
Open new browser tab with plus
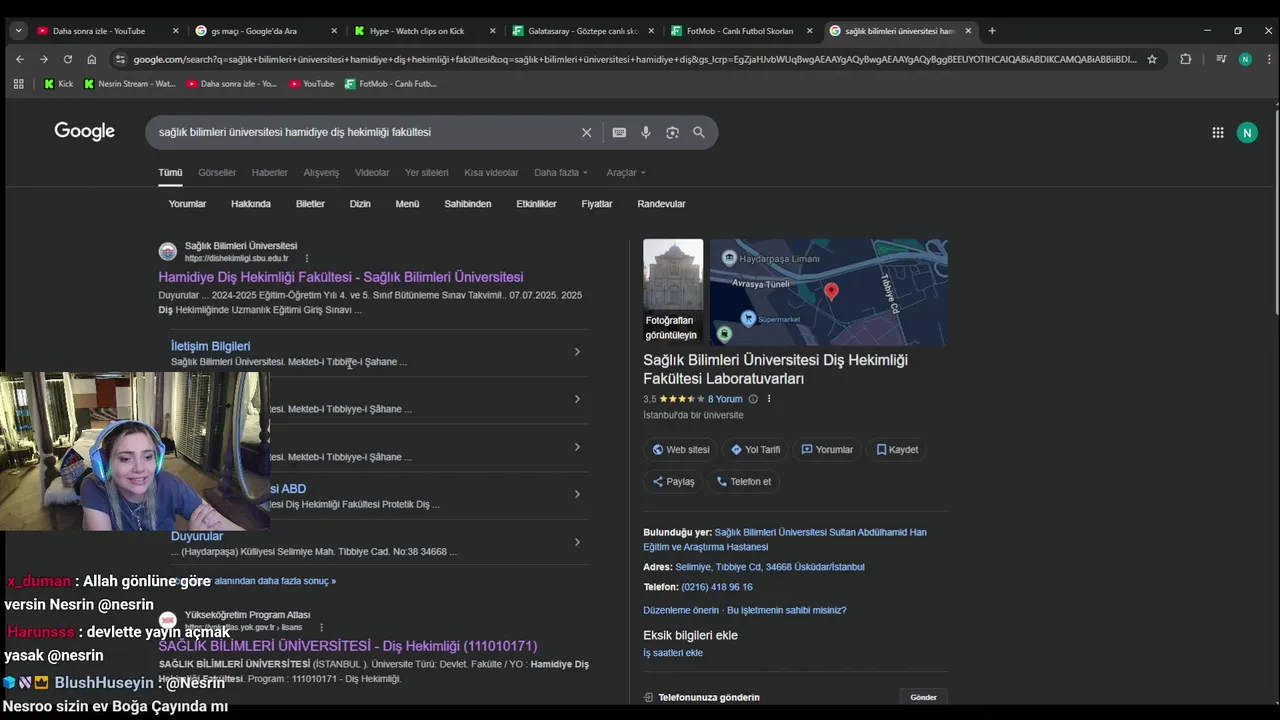pos(992,31)
